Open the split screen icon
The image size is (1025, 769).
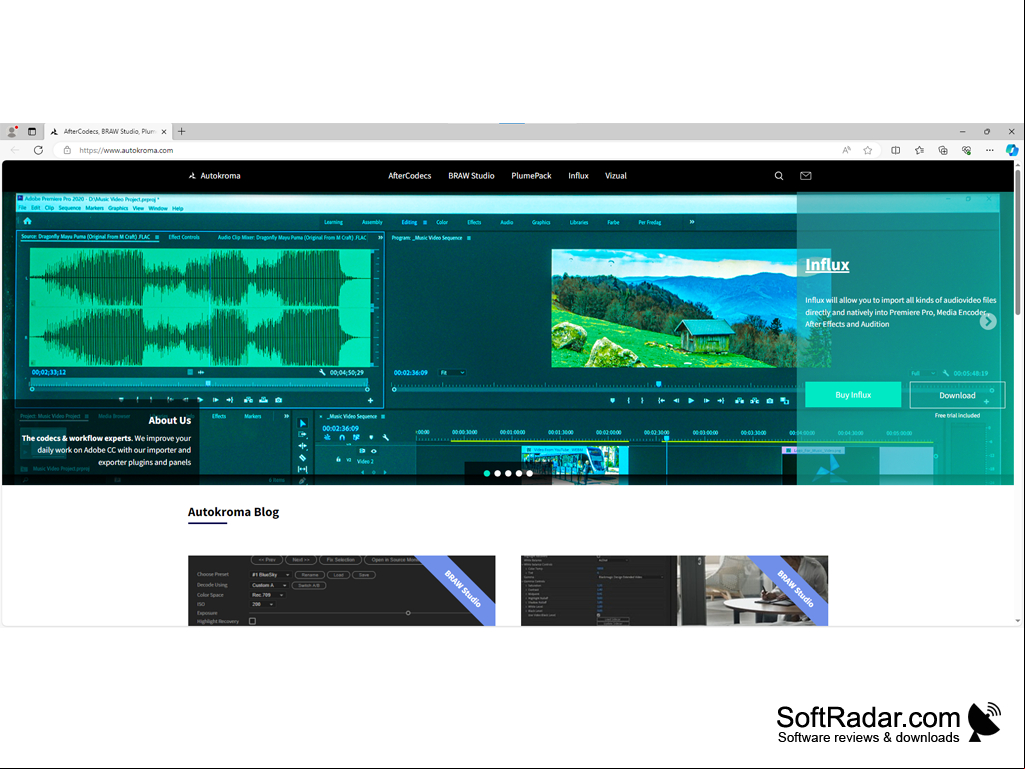pos(896,150)
